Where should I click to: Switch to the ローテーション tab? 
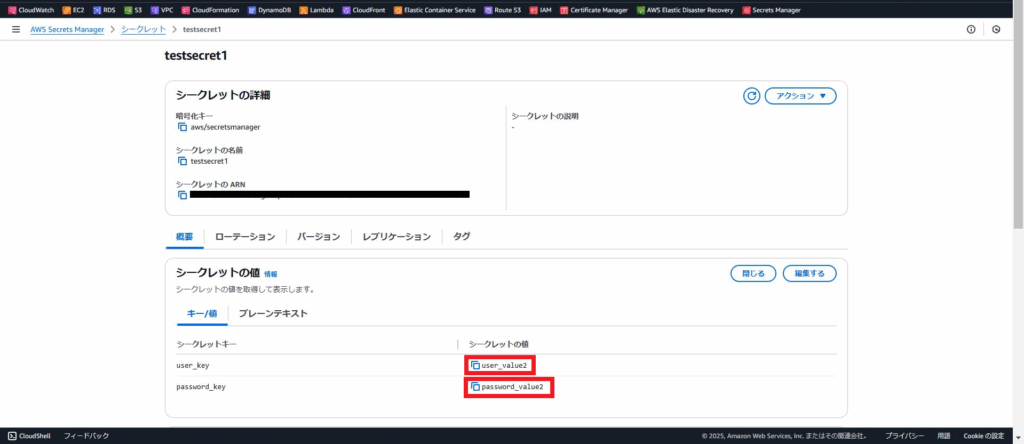coord(245,237)
